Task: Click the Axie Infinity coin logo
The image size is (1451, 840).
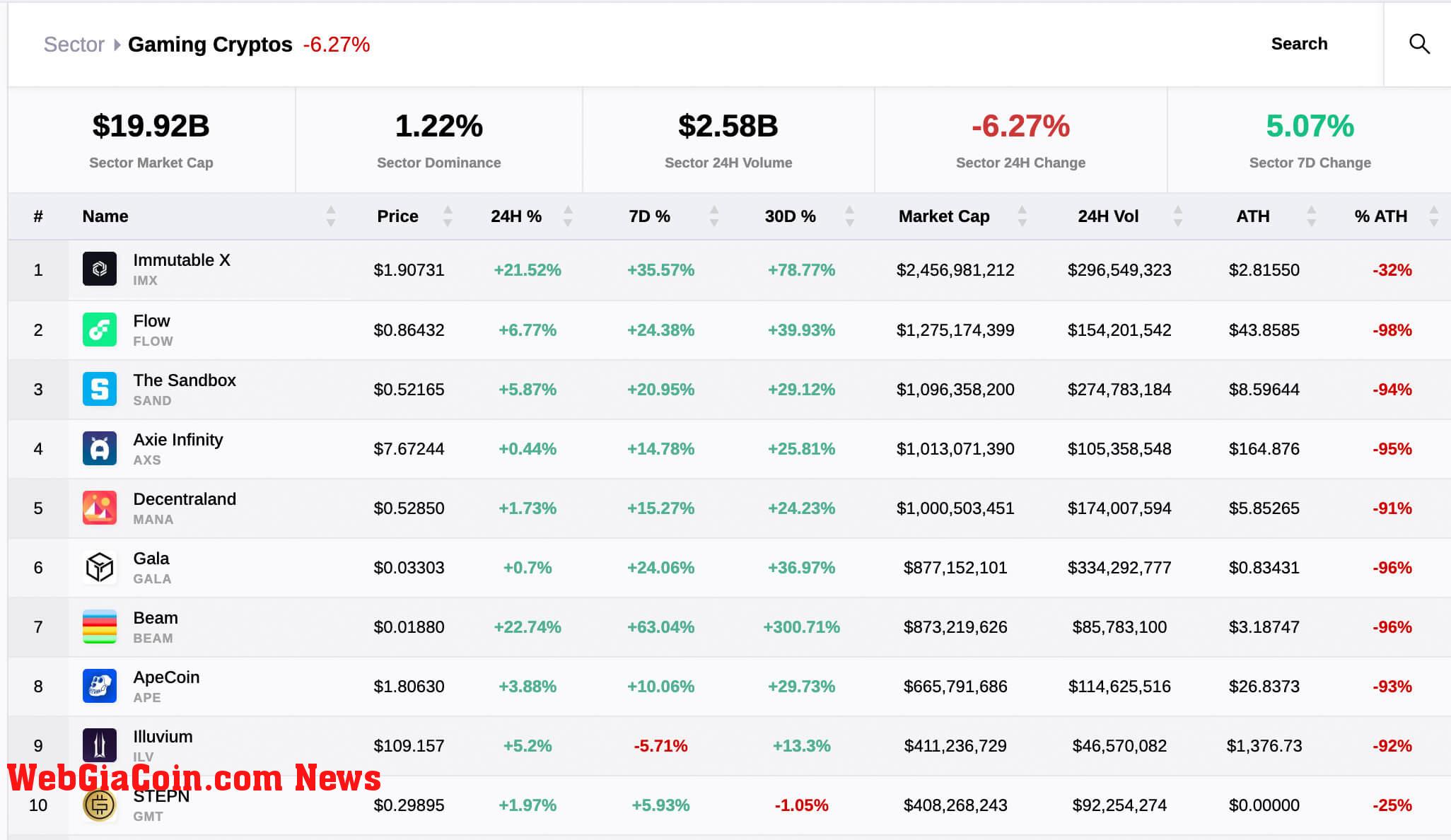Action: (x=100, y=448)
